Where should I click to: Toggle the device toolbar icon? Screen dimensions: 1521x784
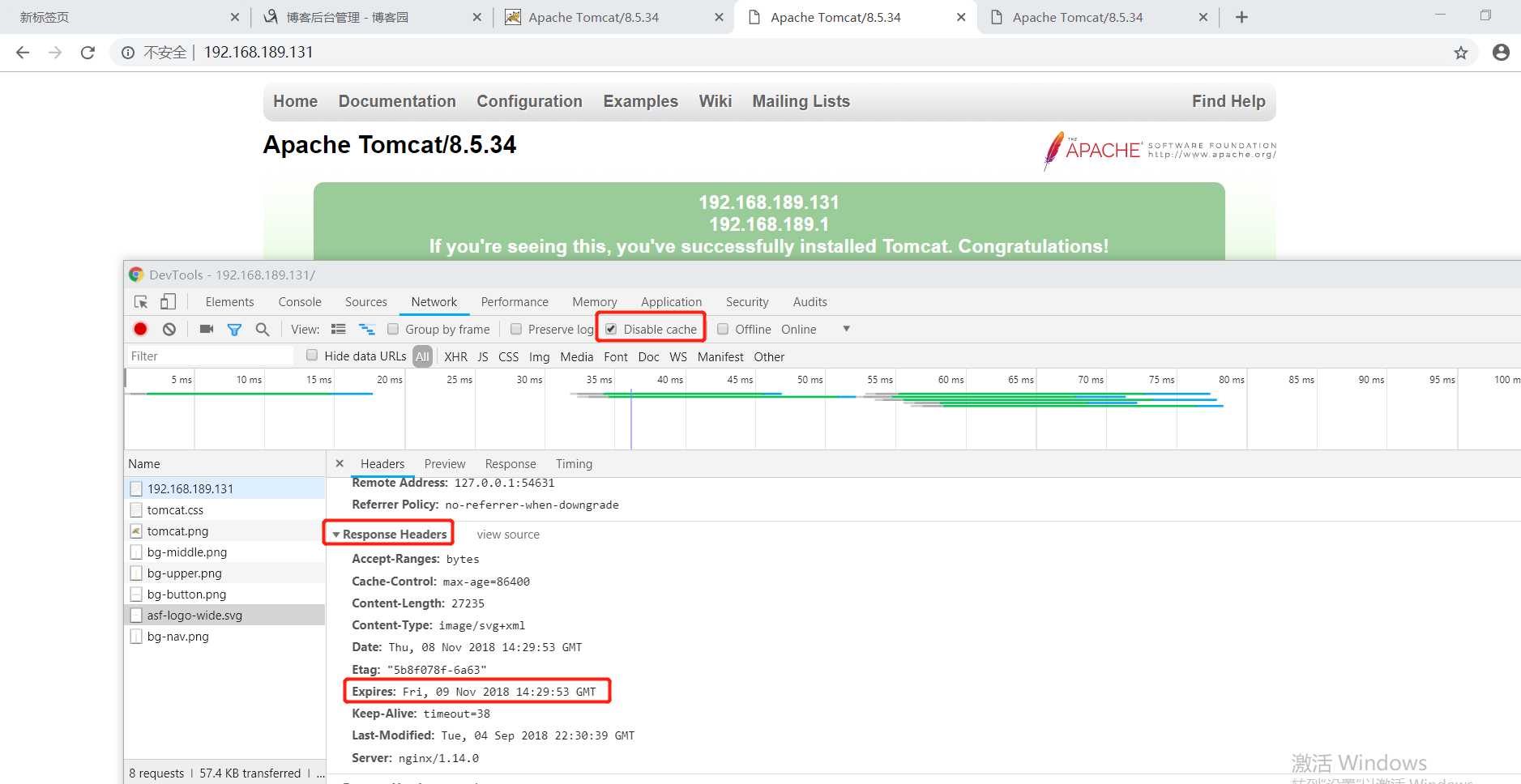168,302
